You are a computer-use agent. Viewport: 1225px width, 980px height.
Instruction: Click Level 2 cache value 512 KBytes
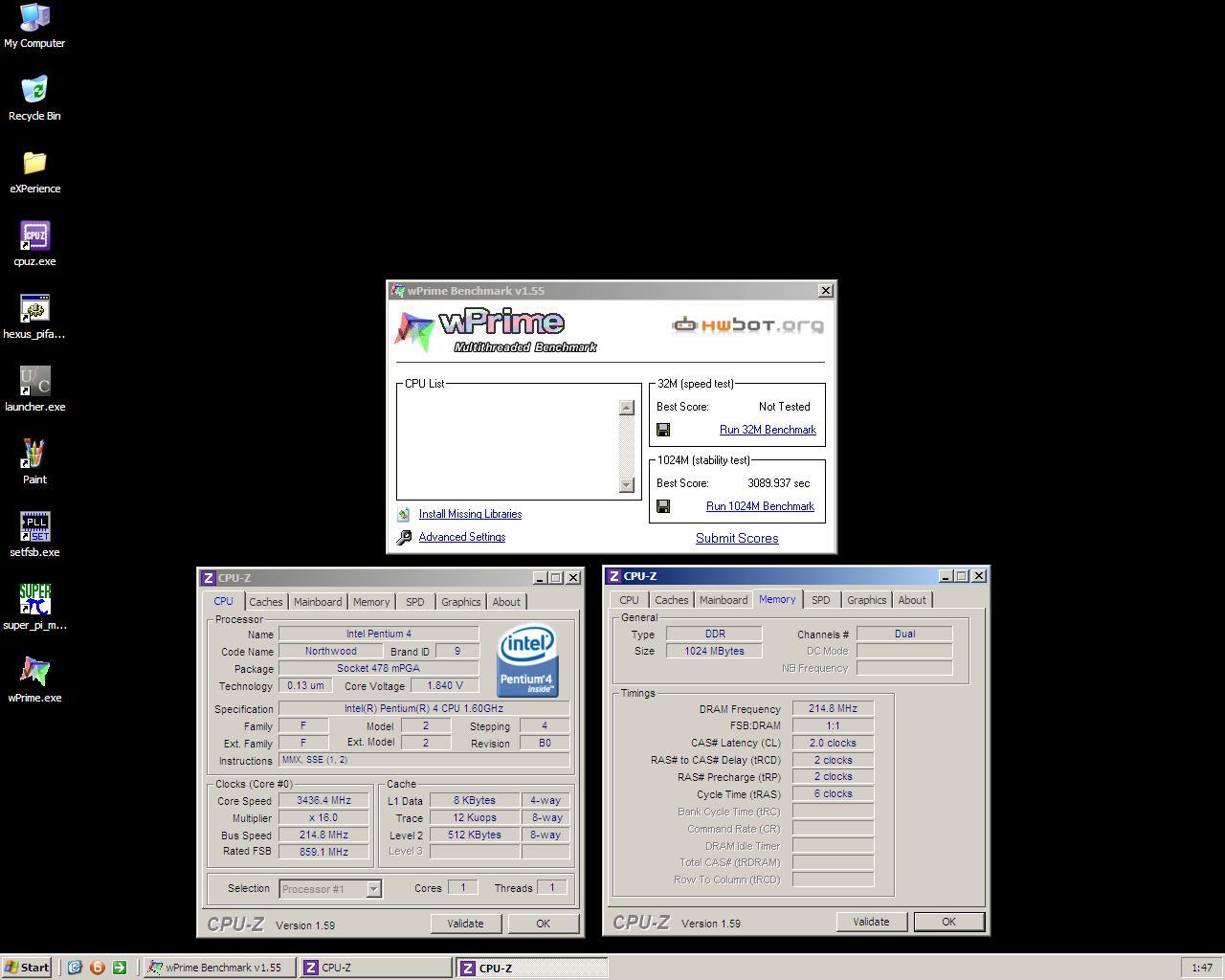pyautogui.click(x=474, y=835)
